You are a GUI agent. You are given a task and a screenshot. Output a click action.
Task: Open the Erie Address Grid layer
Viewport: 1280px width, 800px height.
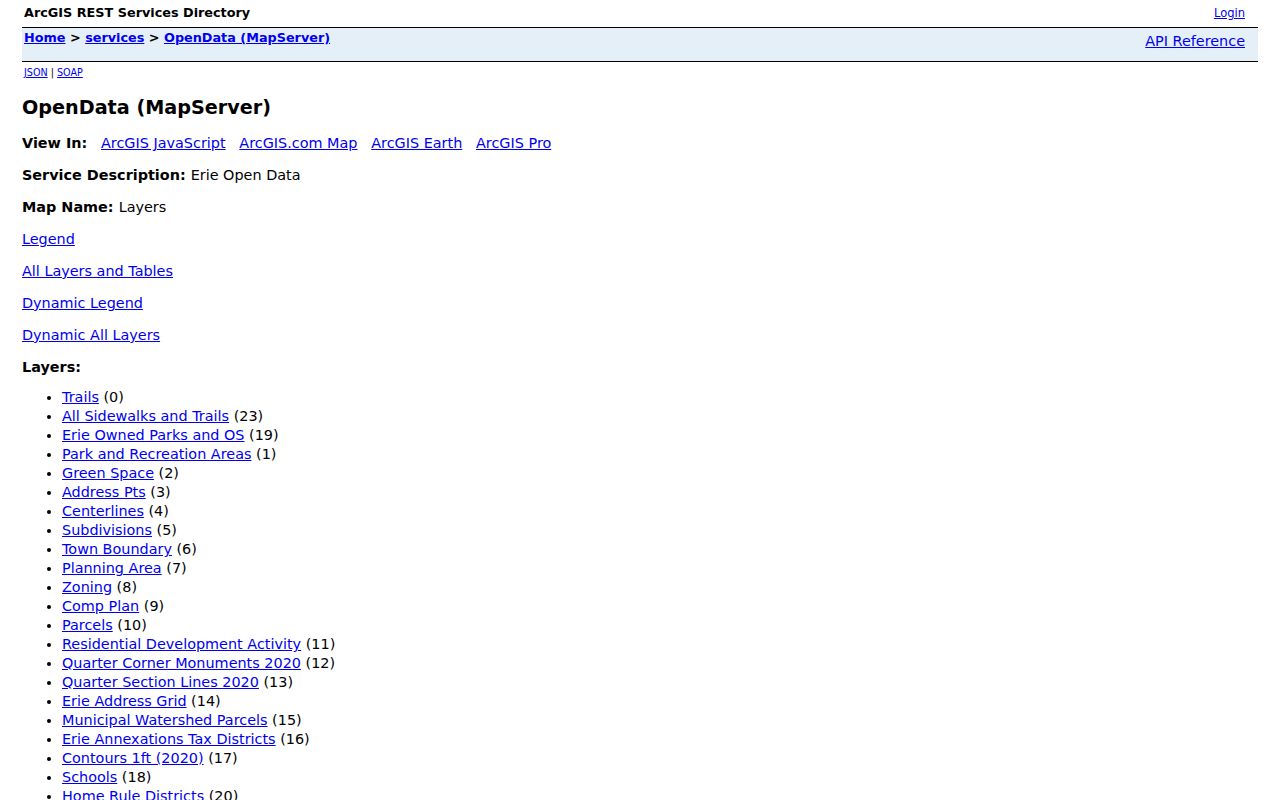pos(124,701)
